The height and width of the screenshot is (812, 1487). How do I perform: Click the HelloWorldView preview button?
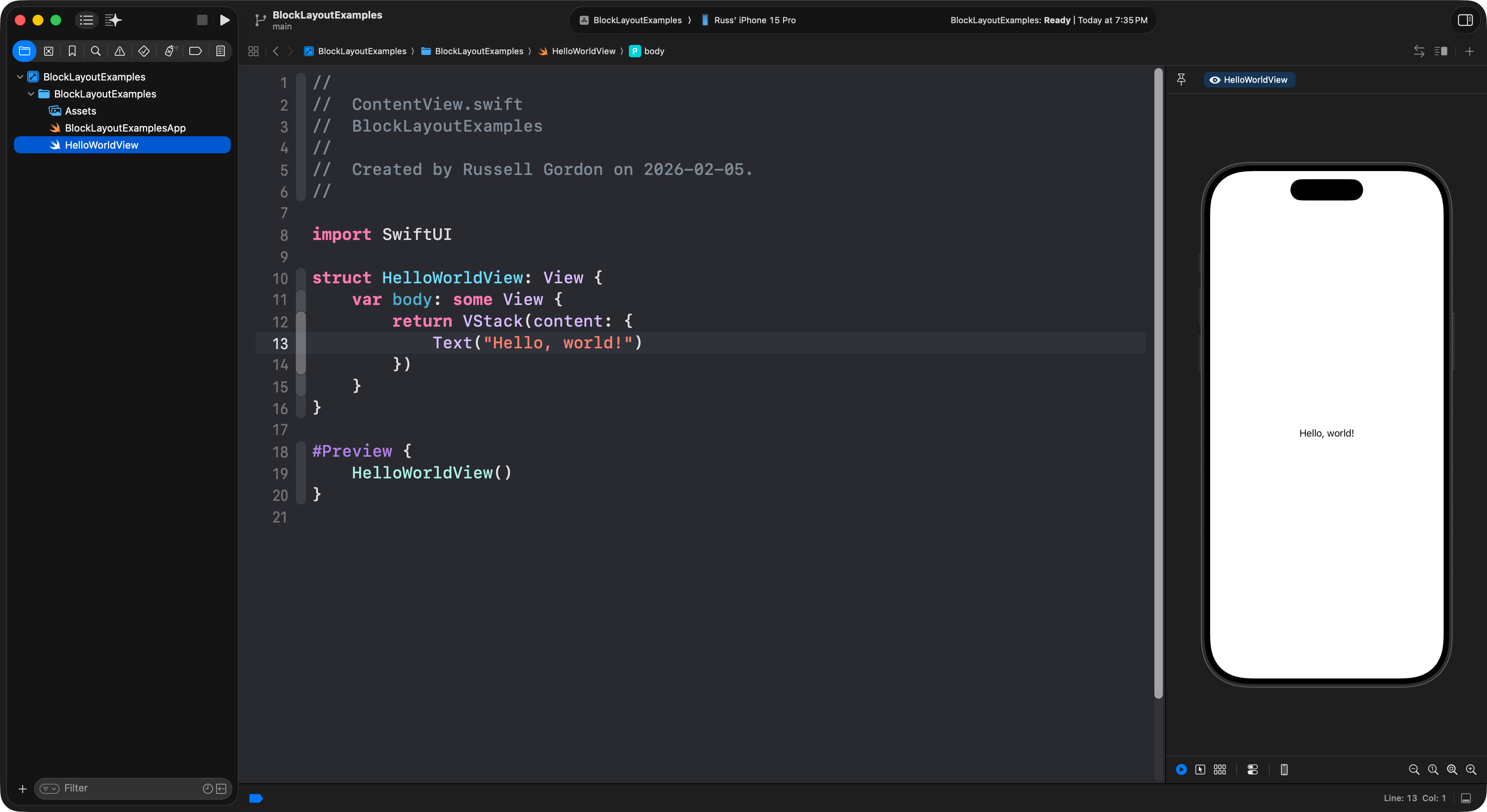[x=1249, y=80]
